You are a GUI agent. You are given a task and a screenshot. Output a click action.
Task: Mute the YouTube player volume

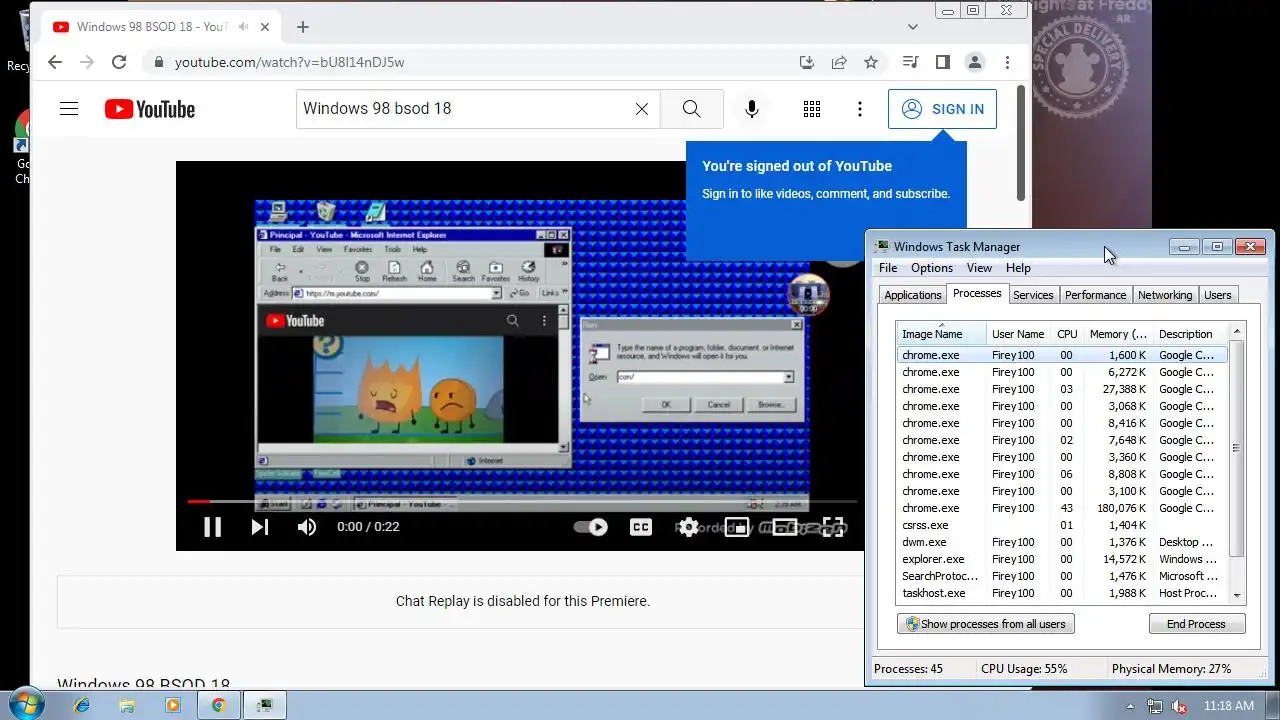coord(307,527)
